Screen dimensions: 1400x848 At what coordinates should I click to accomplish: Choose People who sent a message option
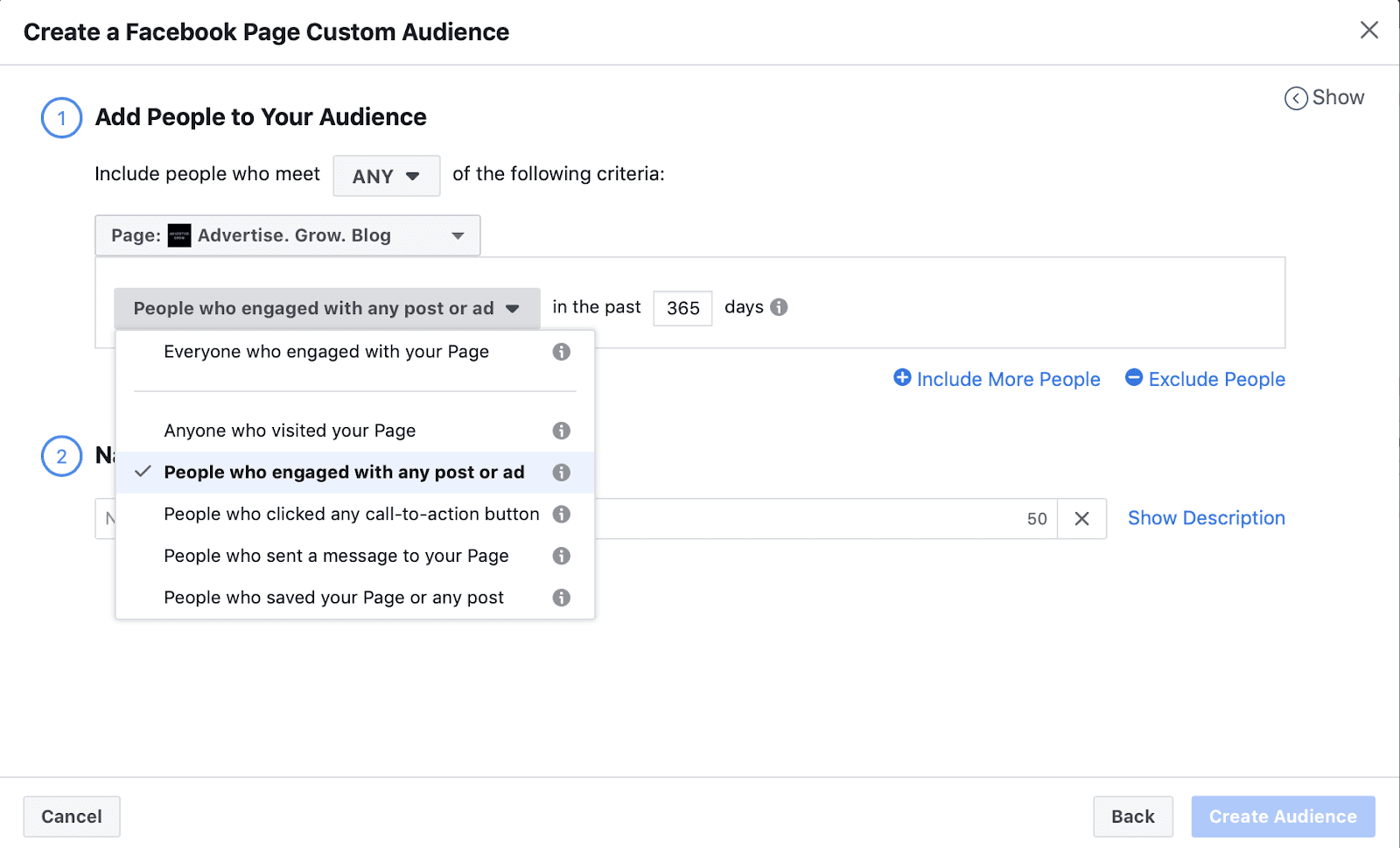pyautogui.click(x=355, y=556)
